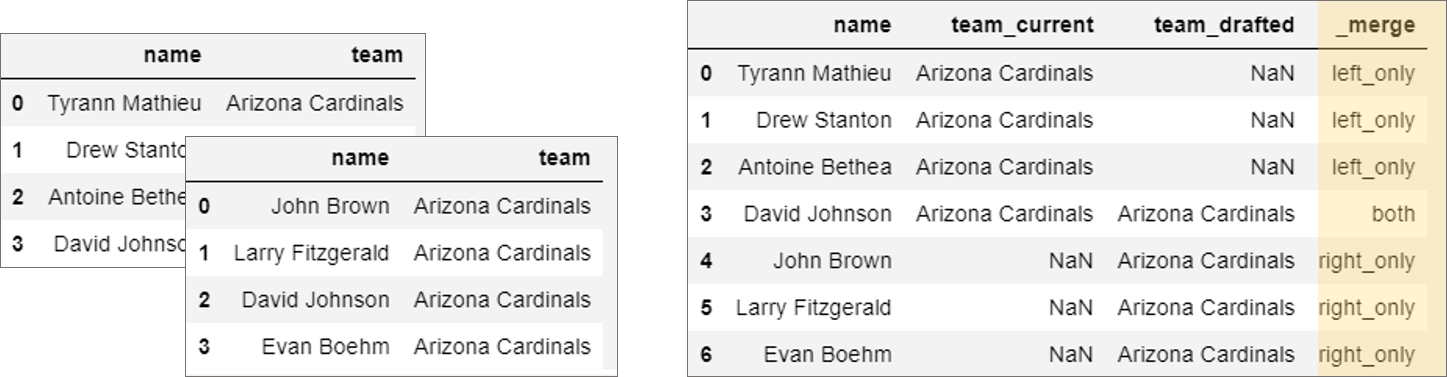Click row index 0 of leftmost table
The height and width of the screenshot is (377, 1447).
(18, 103)
